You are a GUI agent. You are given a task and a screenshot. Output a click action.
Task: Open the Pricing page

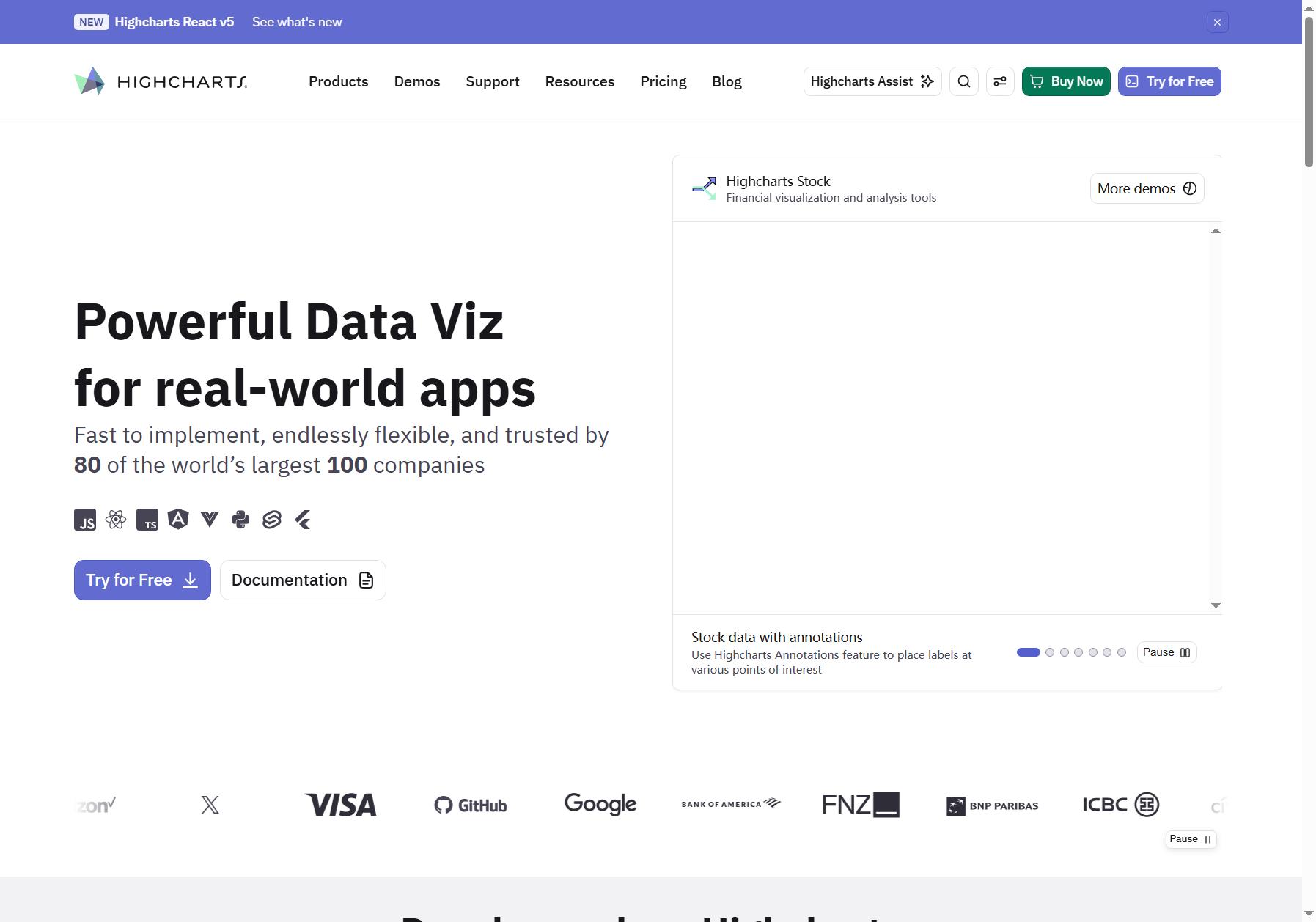[x=663, y=81]
